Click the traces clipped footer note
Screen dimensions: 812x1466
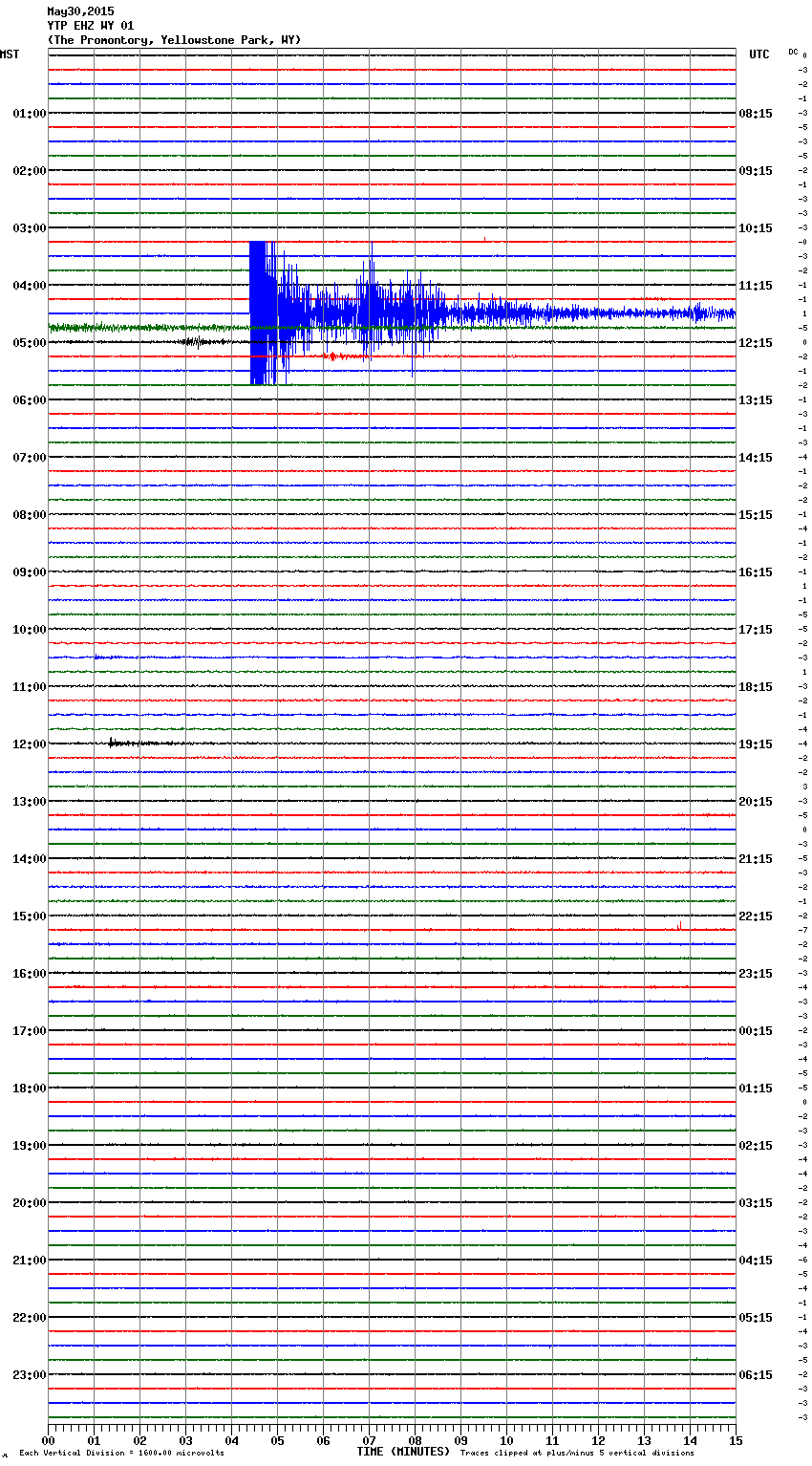(x=577, y=1454)
